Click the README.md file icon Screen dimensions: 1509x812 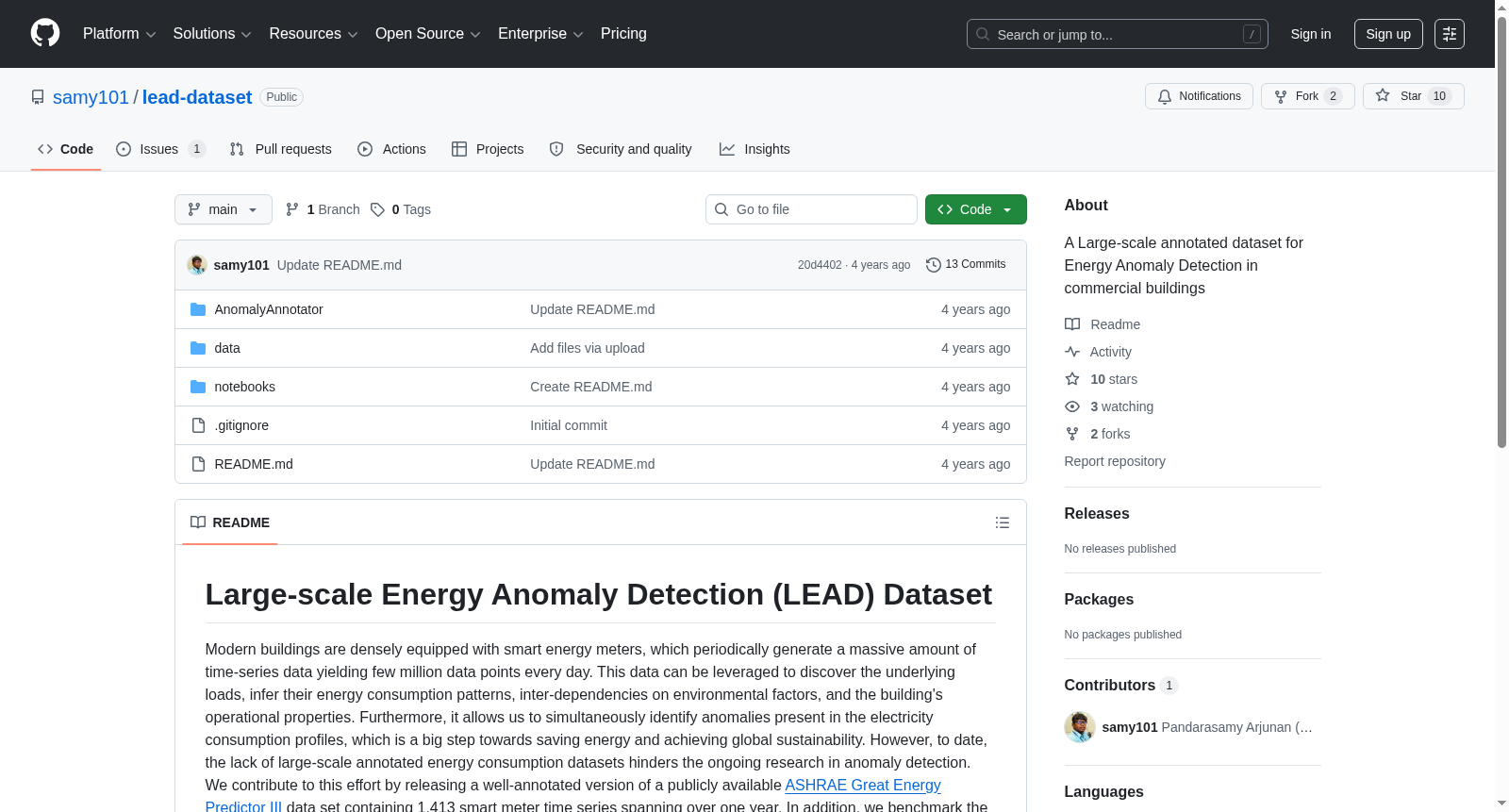coord(198,464)
